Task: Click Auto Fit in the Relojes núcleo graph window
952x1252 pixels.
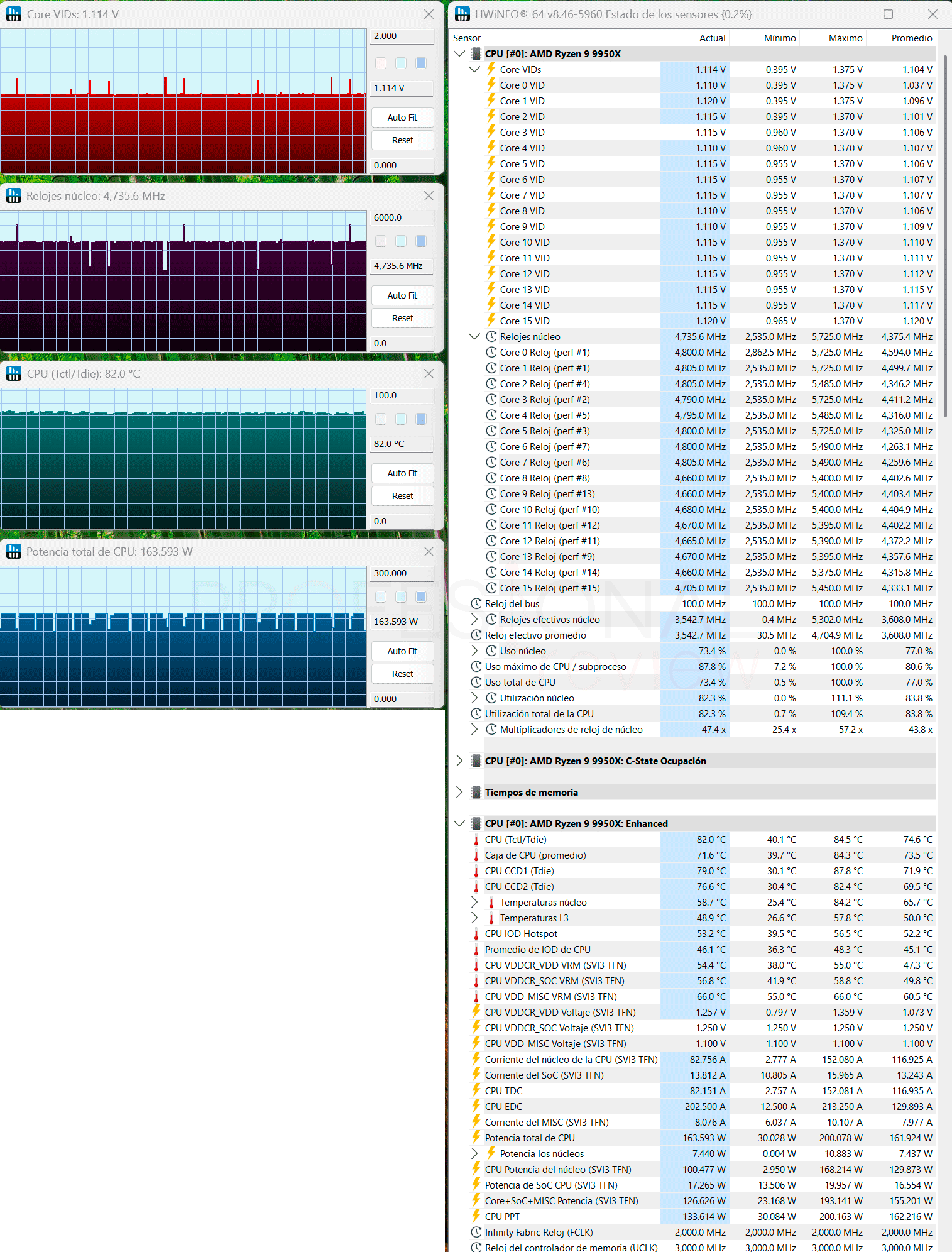Action: click(402, 295)
